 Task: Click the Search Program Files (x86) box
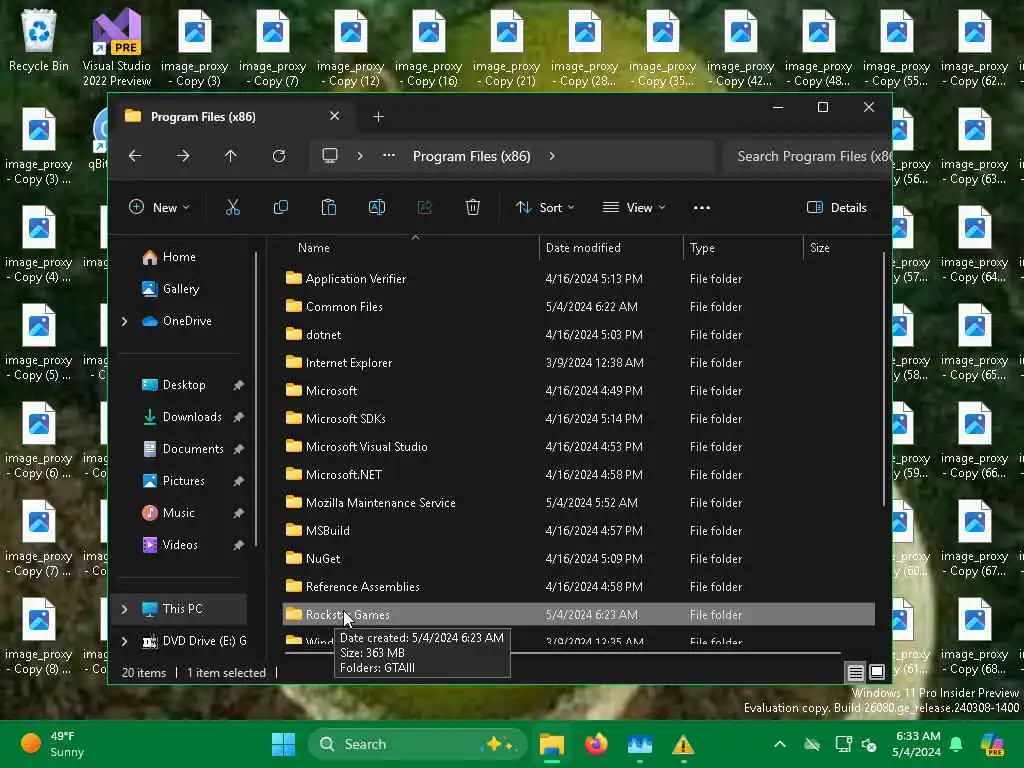[808, 156]
